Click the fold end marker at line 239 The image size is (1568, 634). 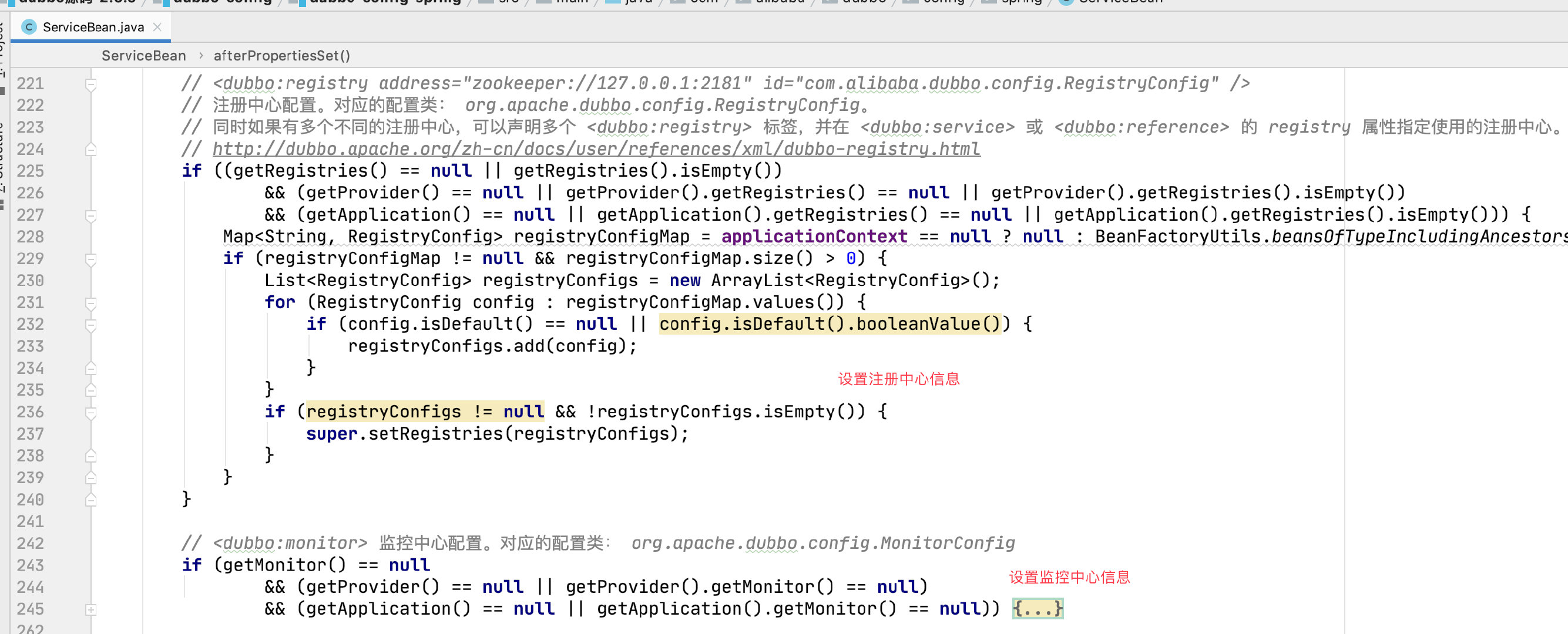tap(90, 478)
